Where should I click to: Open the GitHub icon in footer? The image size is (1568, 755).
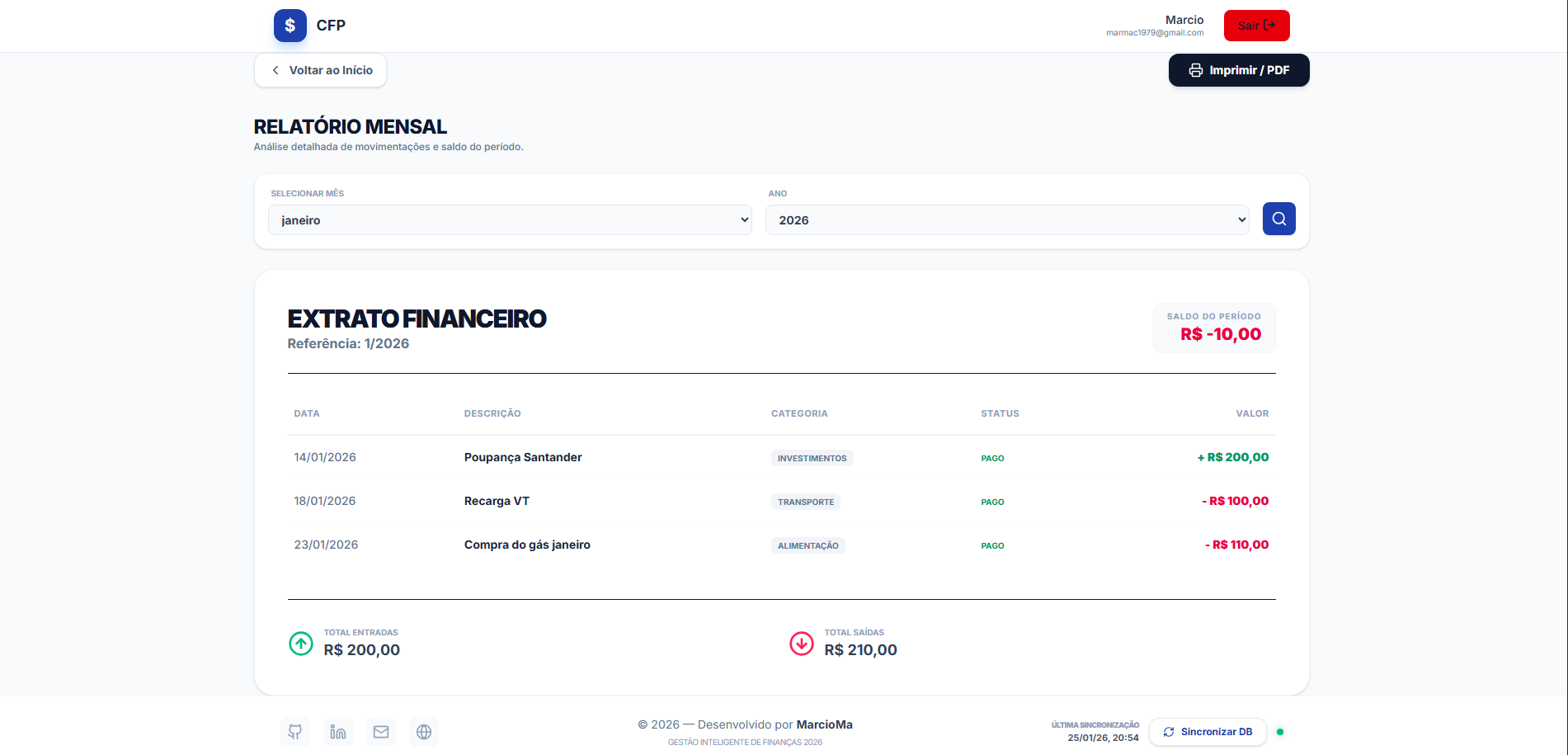[295, 732]
